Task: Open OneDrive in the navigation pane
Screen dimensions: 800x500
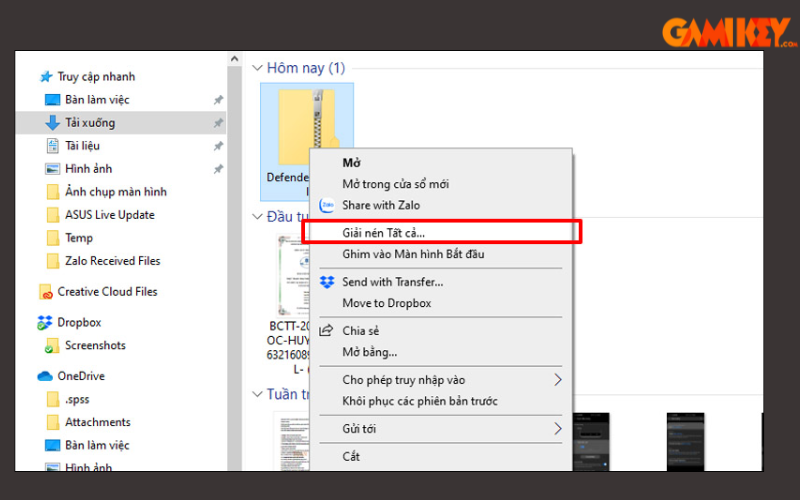Action: point(81,376)
